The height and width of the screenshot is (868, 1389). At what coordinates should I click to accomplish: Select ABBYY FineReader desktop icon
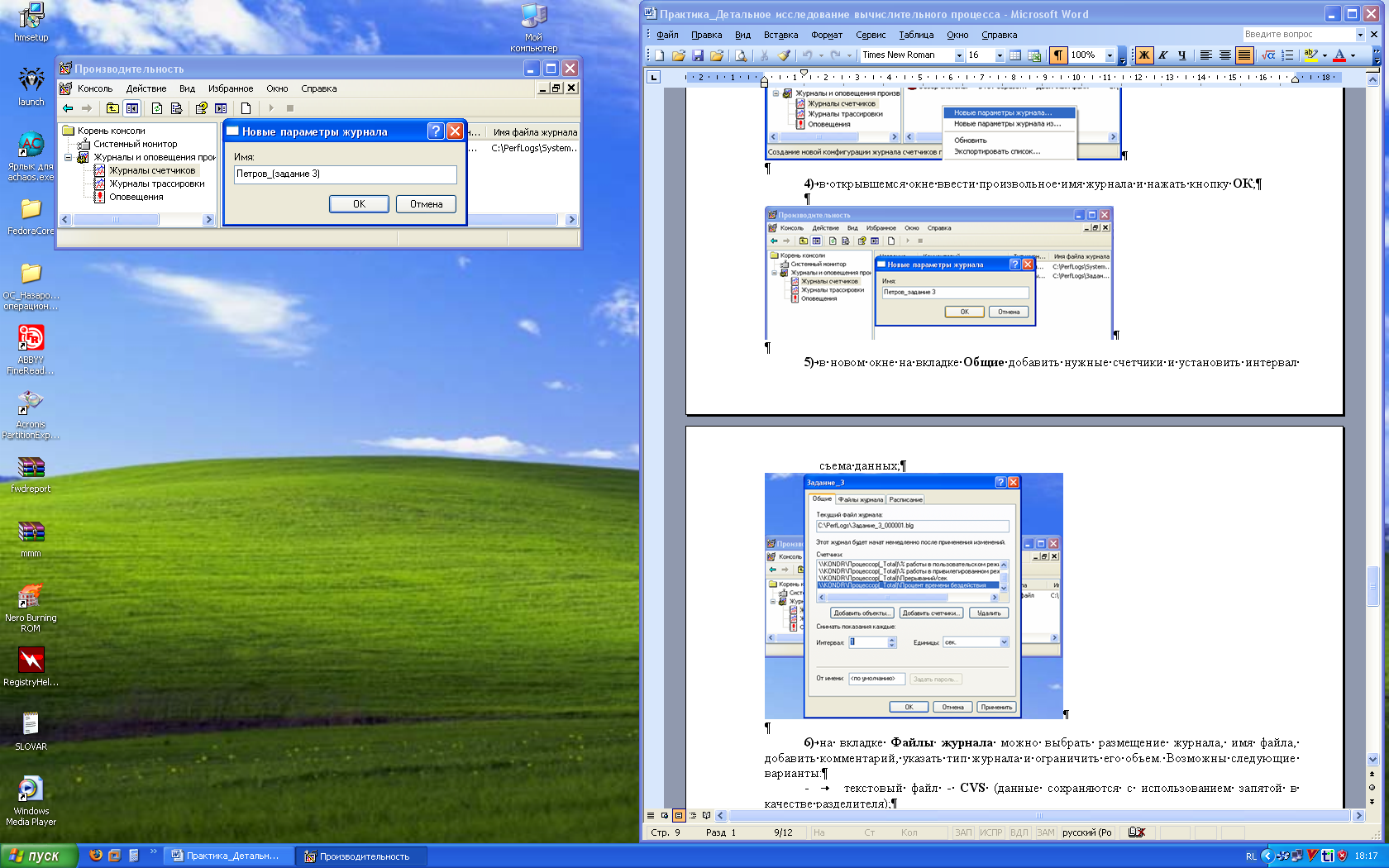pyautogui.click(x=31, y=350)
